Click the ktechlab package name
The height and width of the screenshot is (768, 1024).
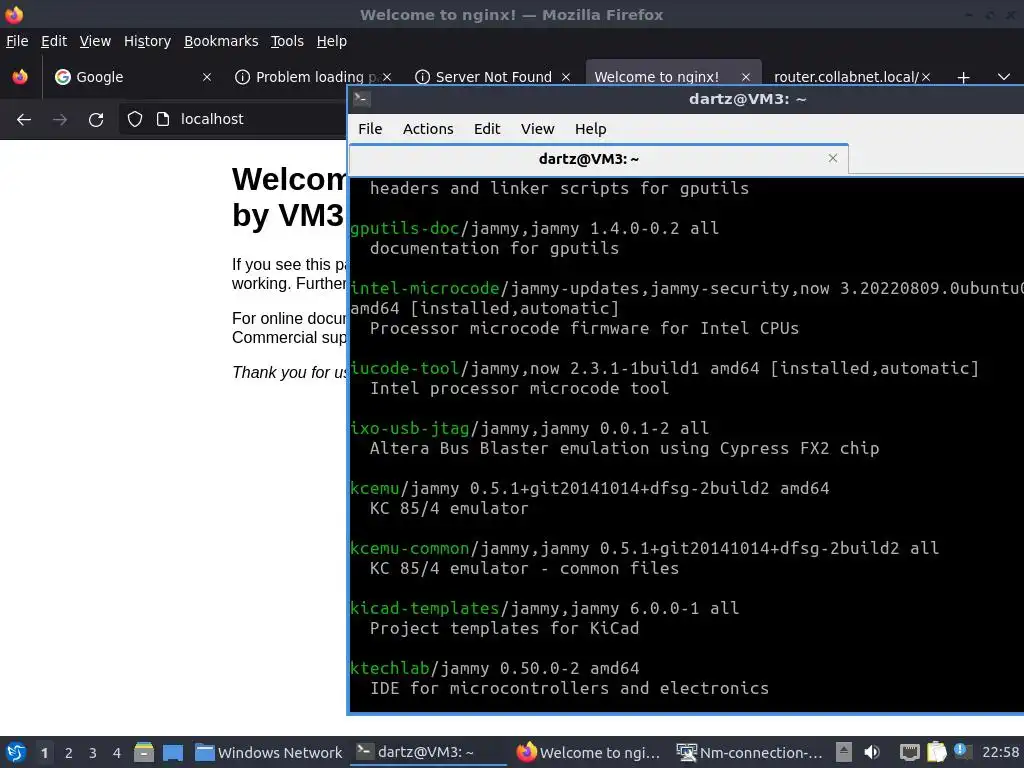coord(390,668)
